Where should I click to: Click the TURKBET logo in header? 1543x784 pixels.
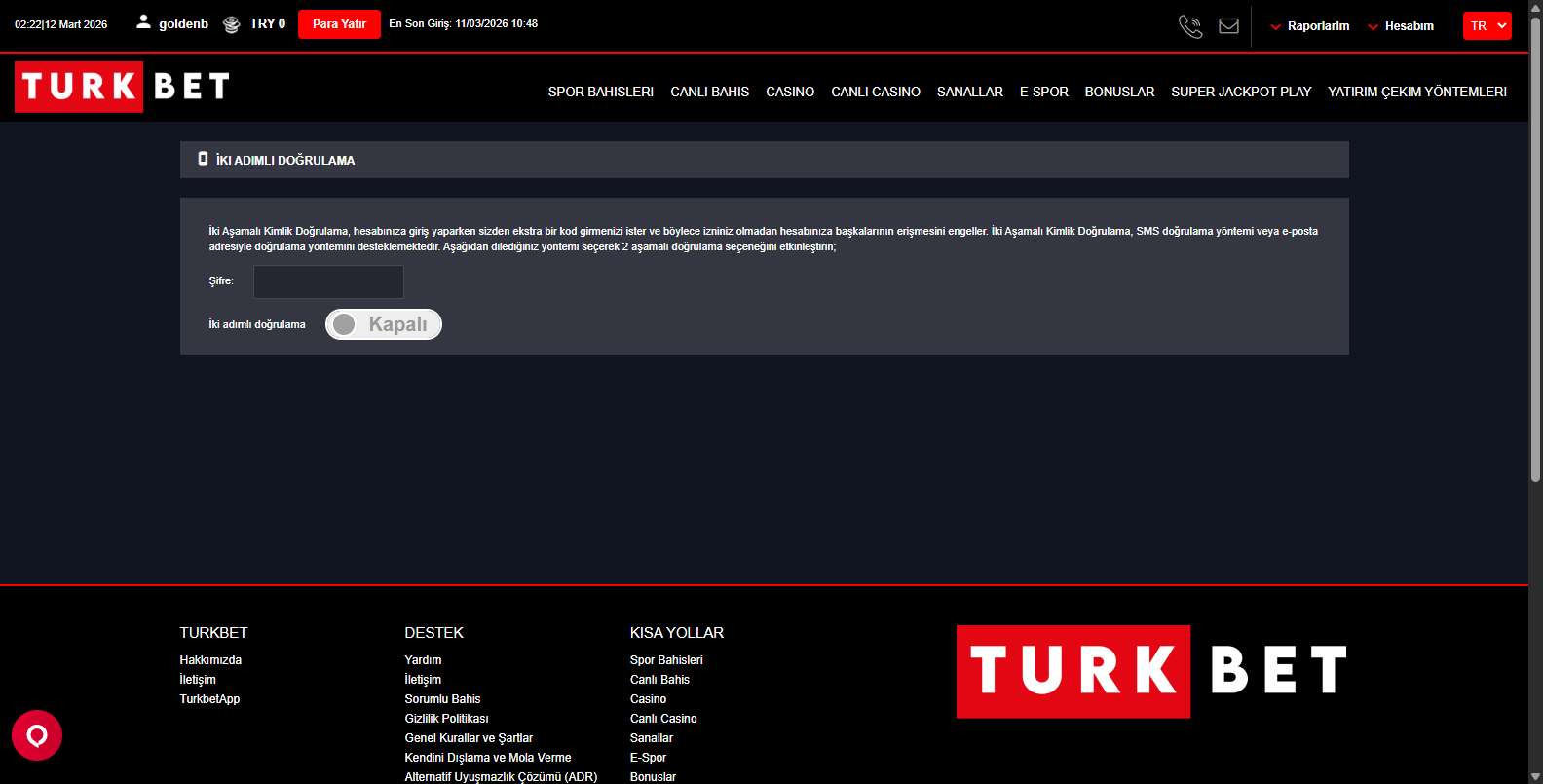[x=123, y=87]
